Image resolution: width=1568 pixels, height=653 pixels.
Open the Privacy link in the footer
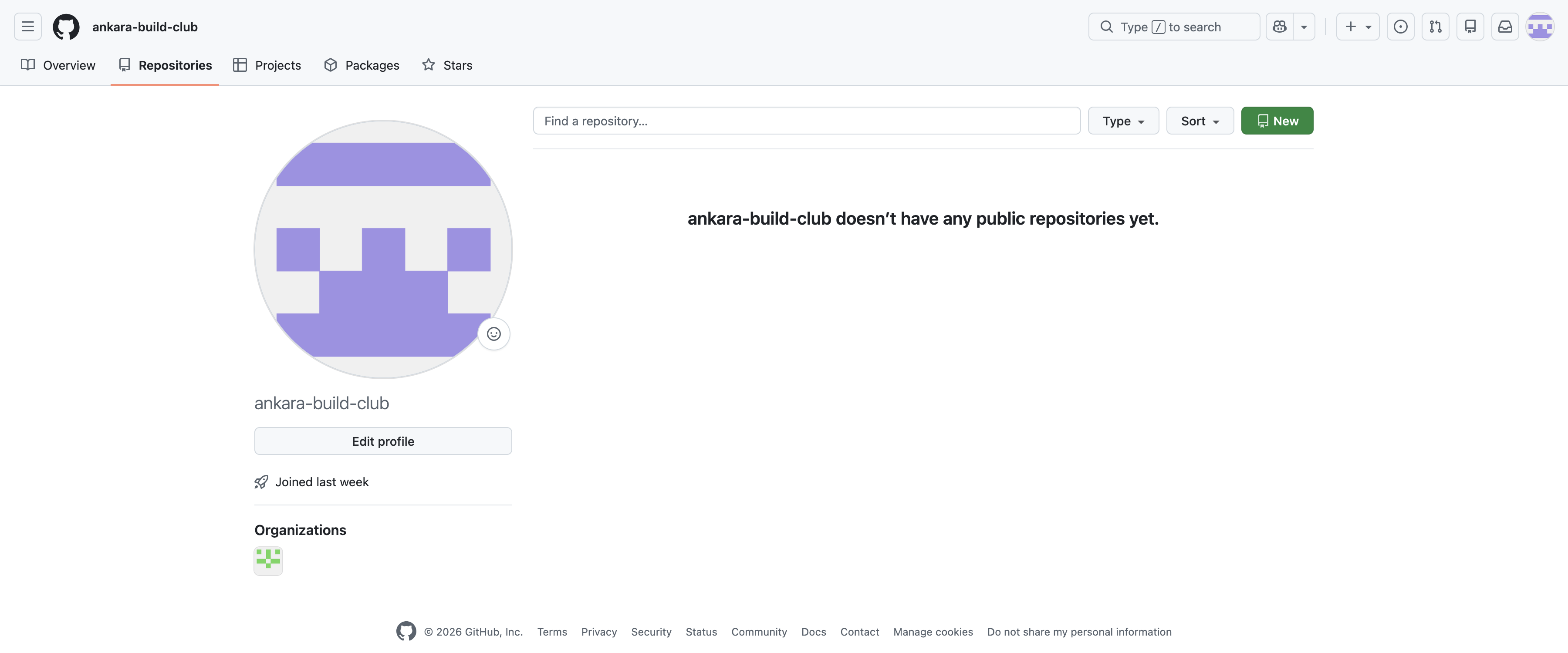599,632
